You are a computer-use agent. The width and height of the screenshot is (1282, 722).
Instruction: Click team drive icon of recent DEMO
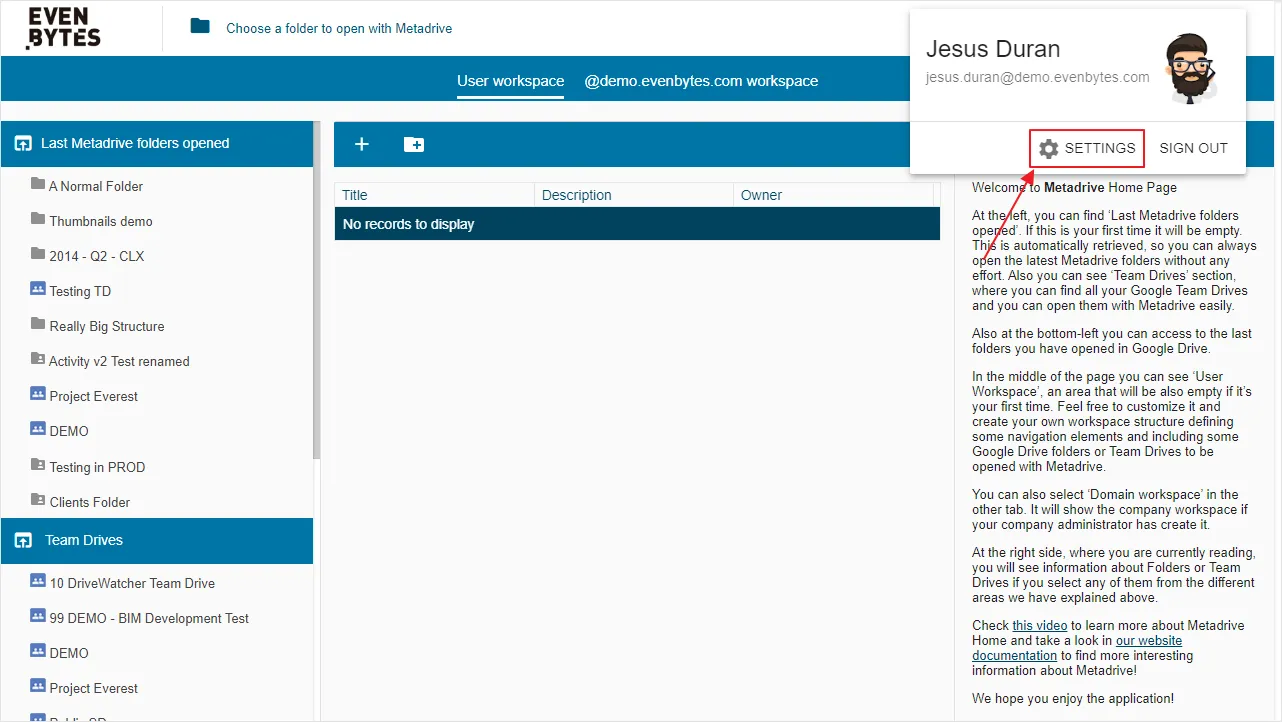coord(38,430)
